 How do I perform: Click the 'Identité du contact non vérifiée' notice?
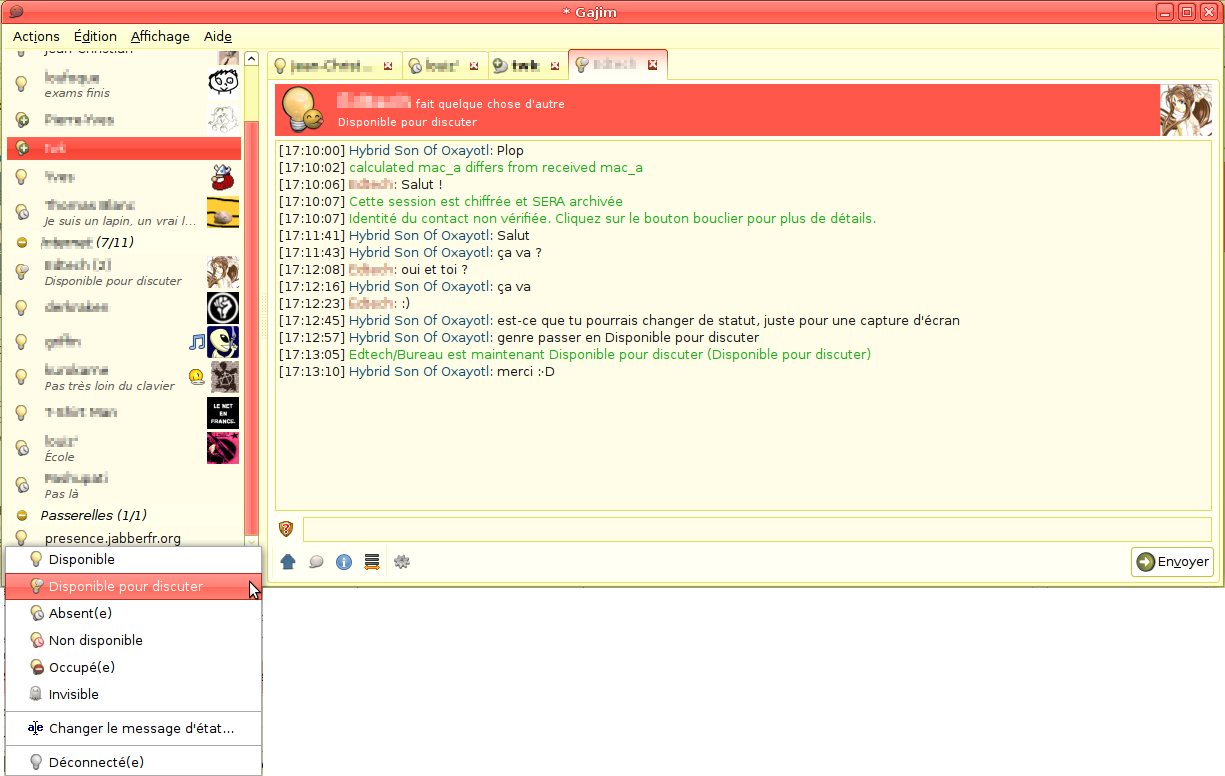[x=612, y=218]
